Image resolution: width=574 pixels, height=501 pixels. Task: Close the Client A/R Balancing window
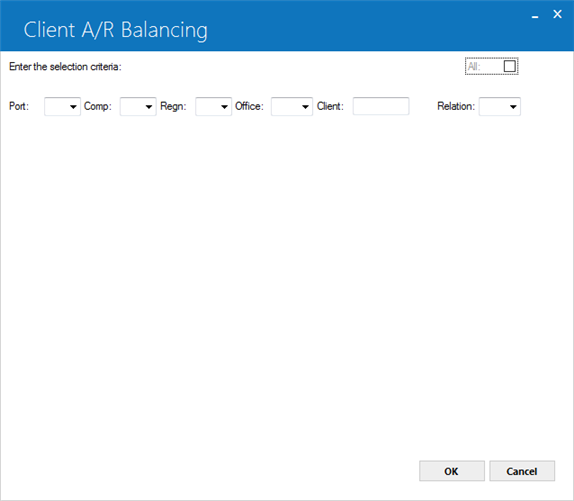[557, 14]
